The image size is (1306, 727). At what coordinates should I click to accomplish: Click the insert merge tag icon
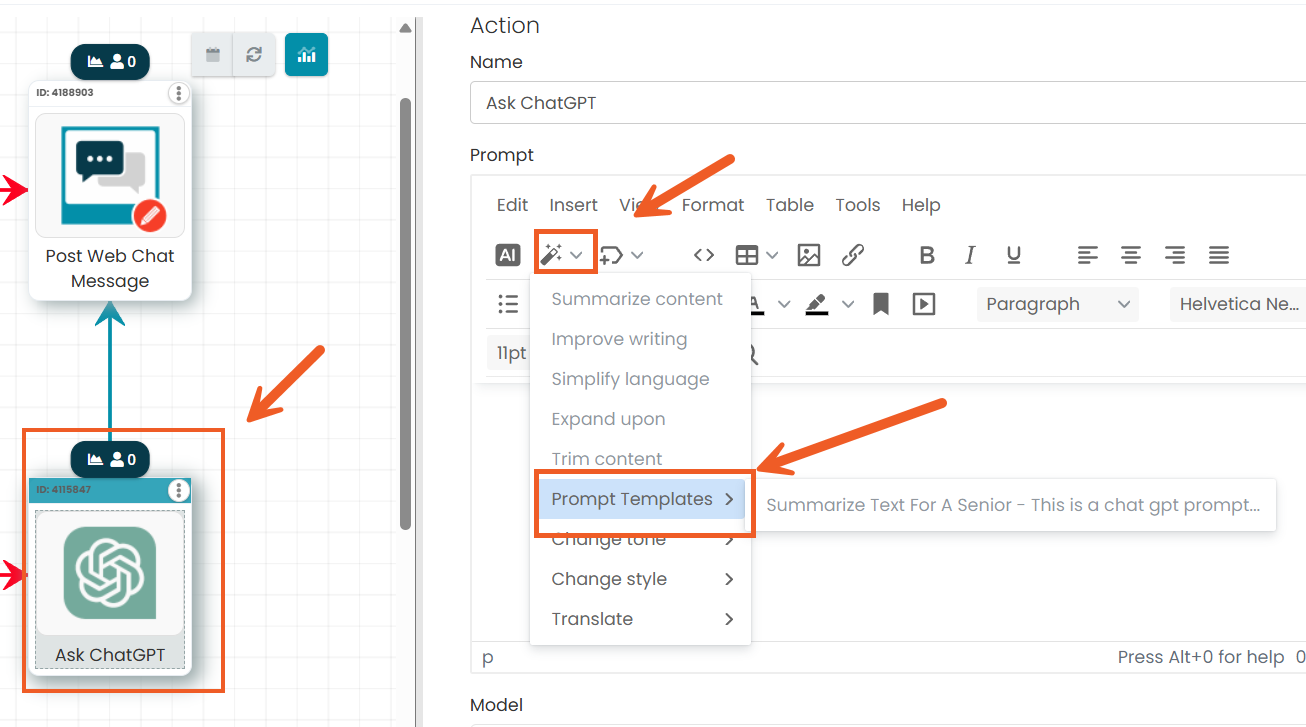611,255
